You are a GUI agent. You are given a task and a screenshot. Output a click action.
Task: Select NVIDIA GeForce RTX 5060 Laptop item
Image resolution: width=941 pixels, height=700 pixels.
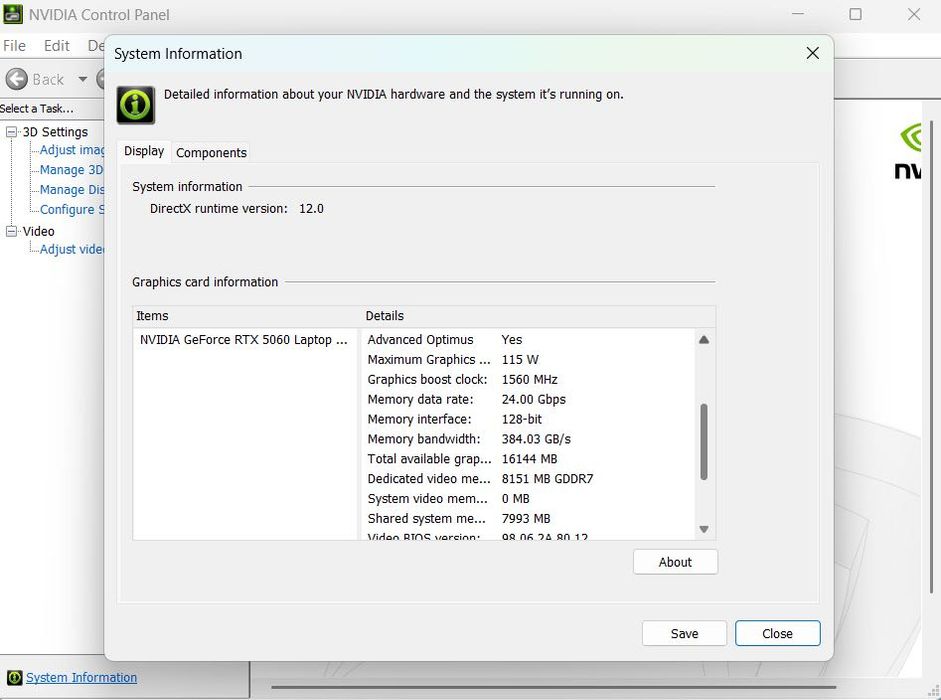click(244, 340)
